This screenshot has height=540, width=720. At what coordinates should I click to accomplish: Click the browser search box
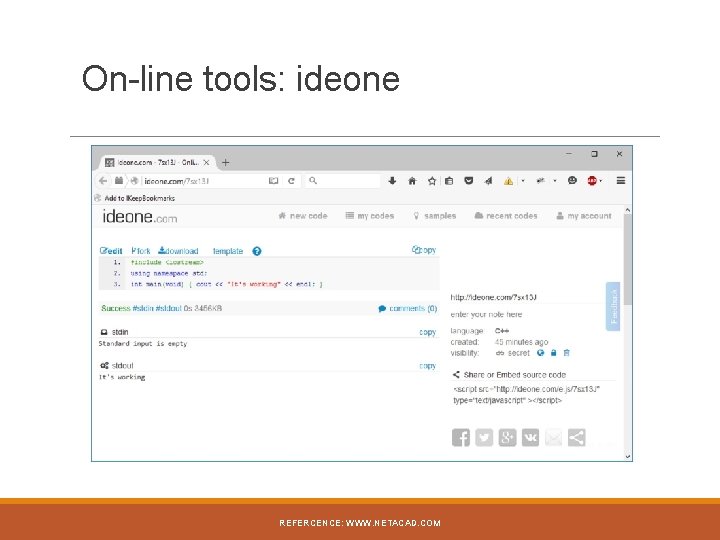click(343, 181)
